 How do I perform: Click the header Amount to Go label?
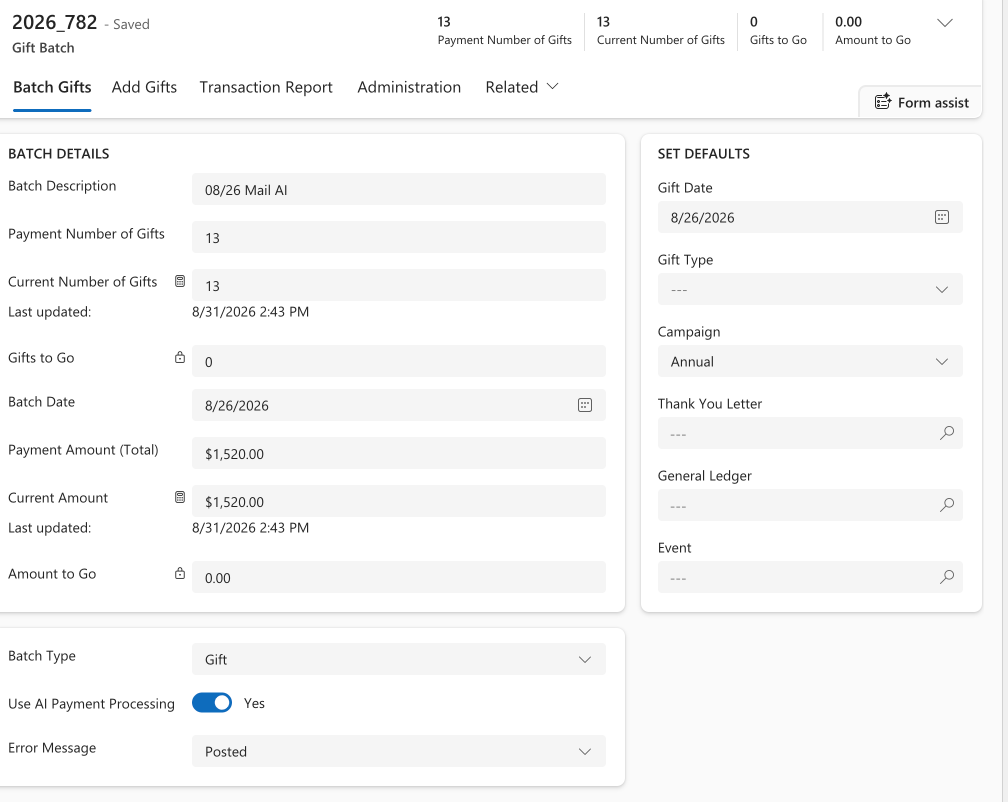click(872, 40)
